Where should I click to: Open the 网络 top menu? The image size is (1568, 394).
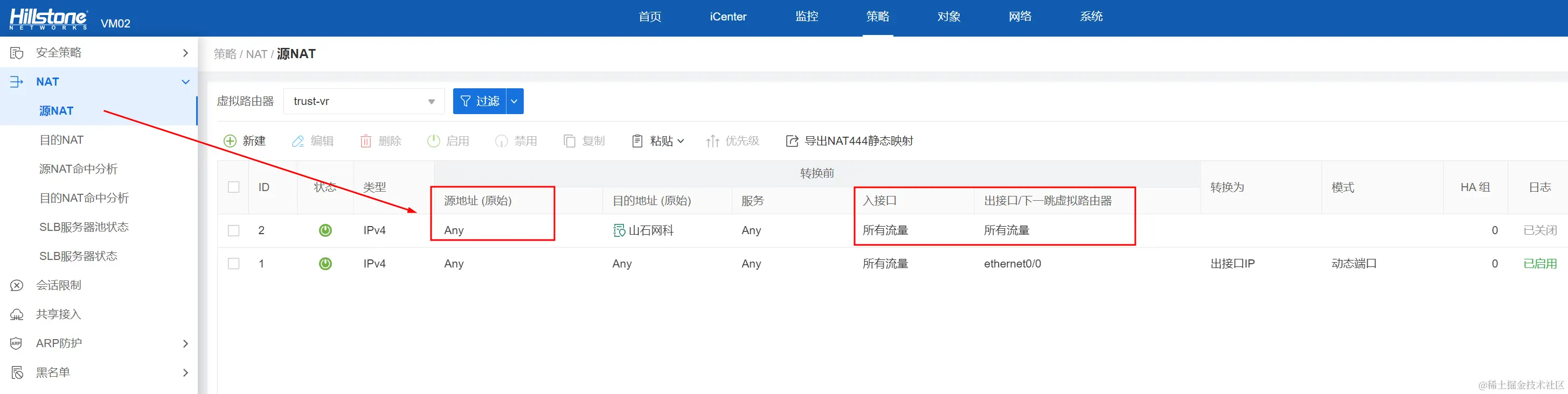point(1020,17)
